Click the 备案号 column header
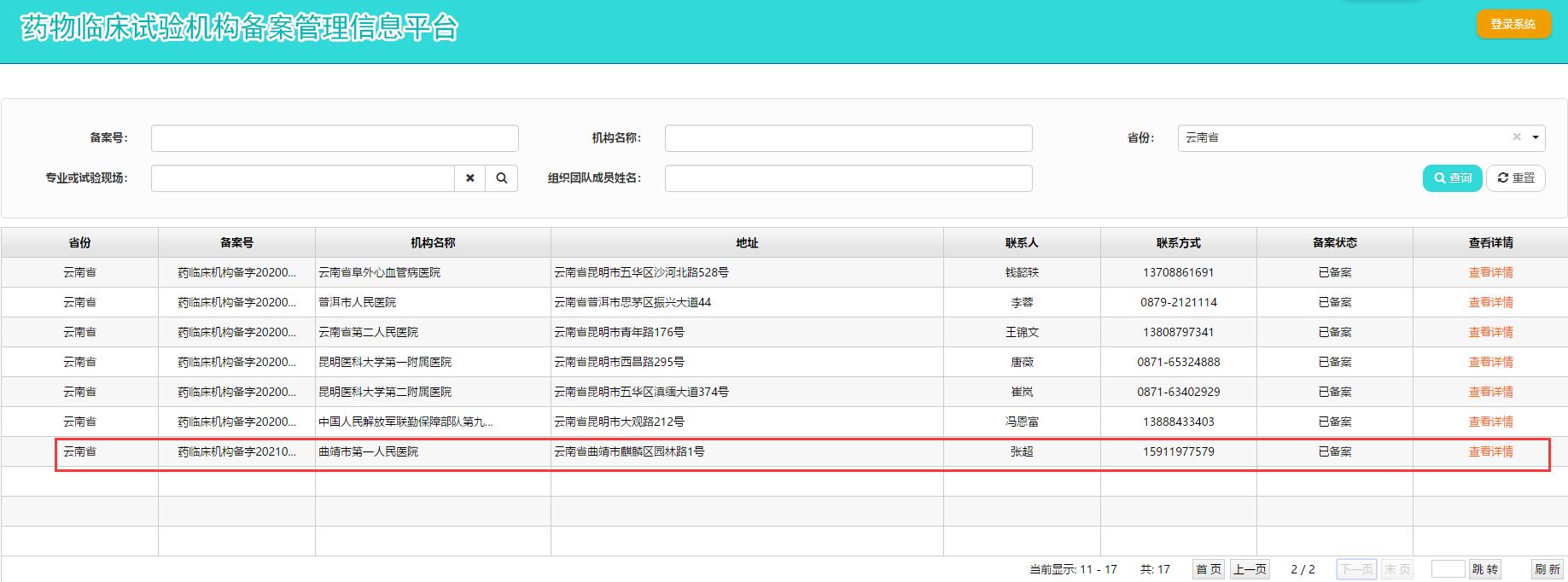 [x=236, y=242]
